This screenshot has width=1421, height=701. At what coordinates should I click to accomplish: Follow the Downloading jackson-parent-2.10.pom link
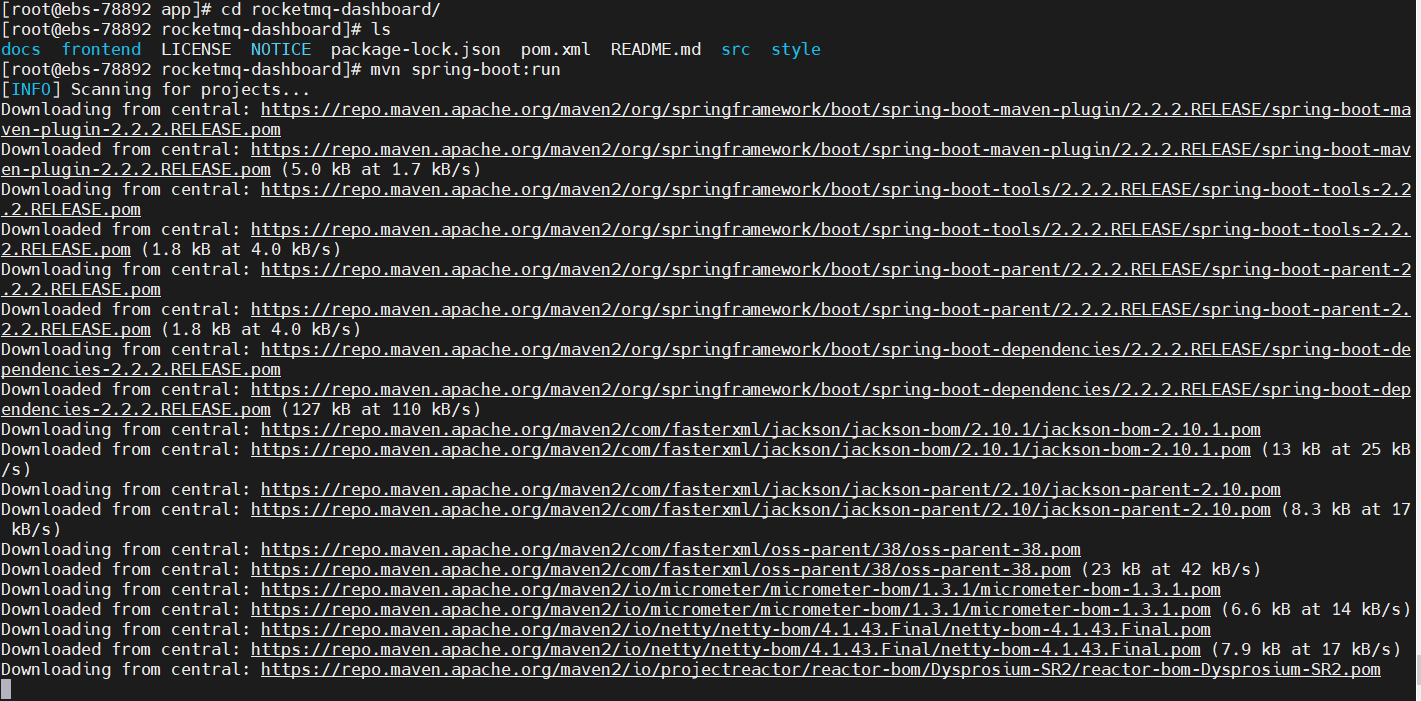pos(770,489)
